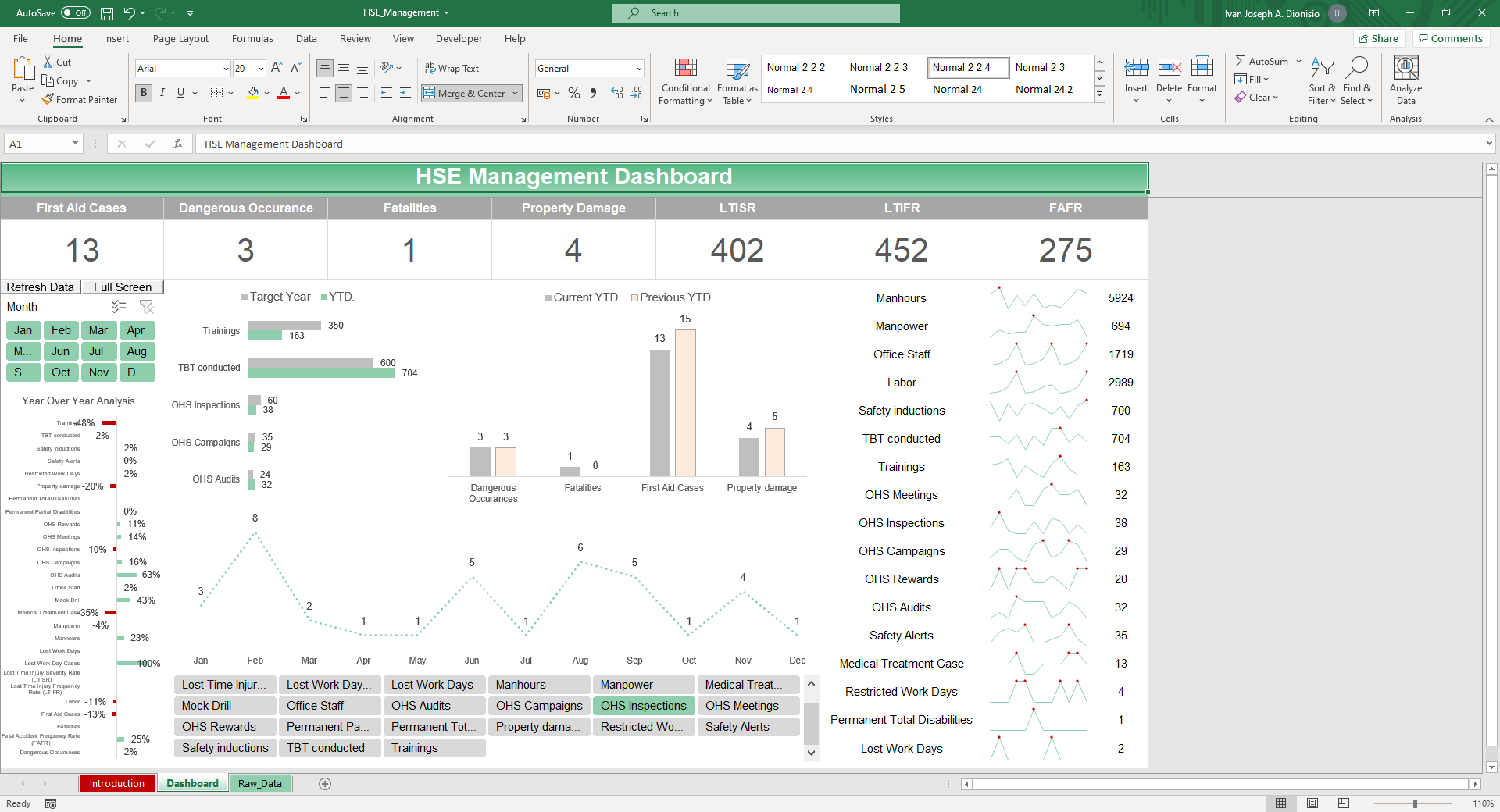1500x812 pixels.
Task: Open Name Box dropdown
Action: (x=75, y=144)
